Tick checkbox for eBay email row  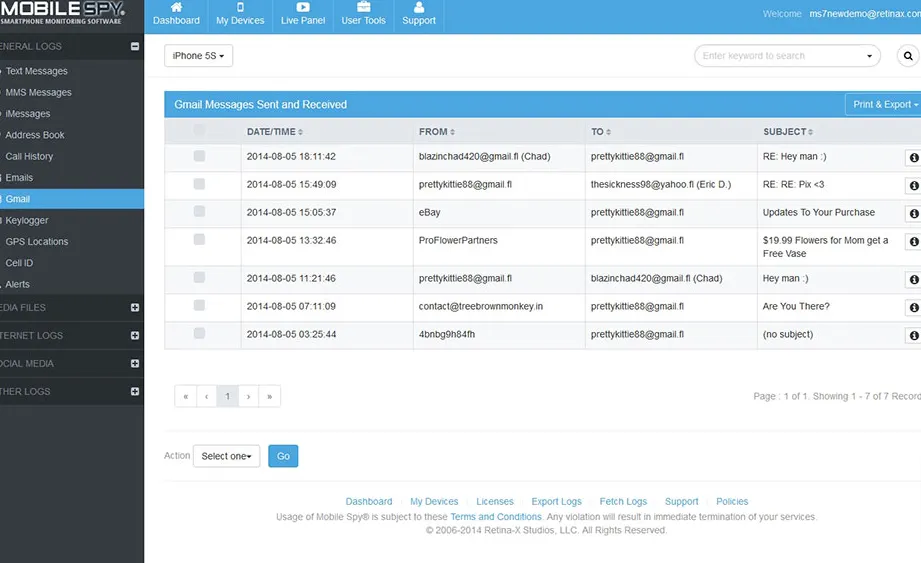pyautogui.click(x=199, y=211)
